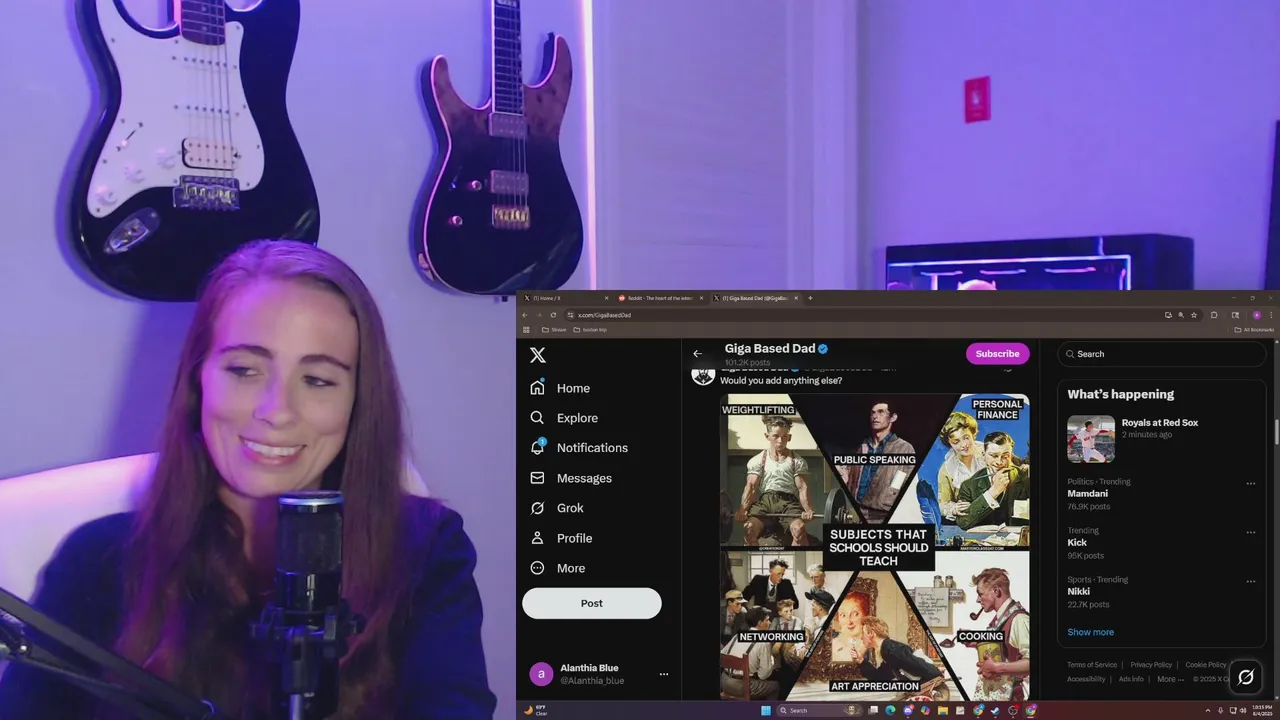Open Steam from the taskbar
This screenshot has height=720, width=1280.
point(994,710)
